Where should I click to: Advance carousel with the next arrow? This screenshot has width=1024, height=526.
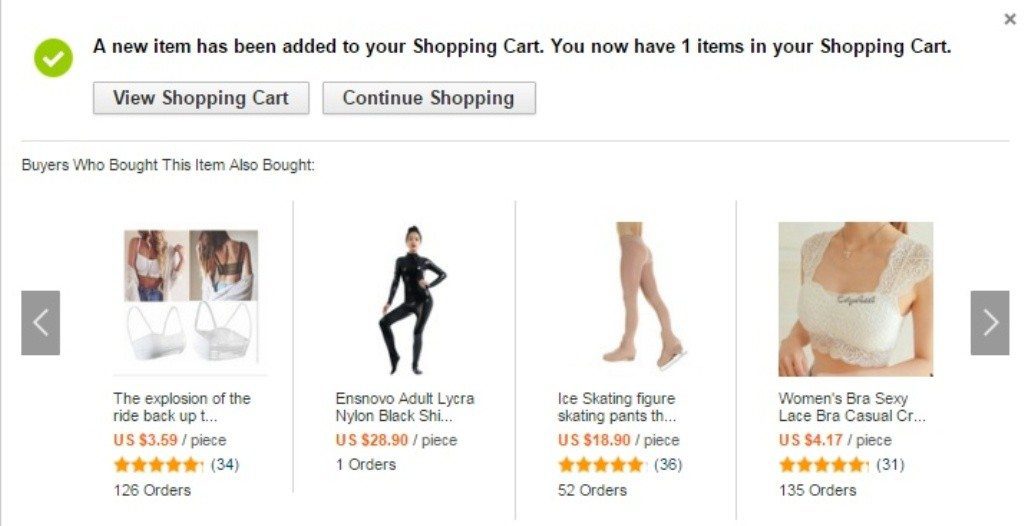989,322
